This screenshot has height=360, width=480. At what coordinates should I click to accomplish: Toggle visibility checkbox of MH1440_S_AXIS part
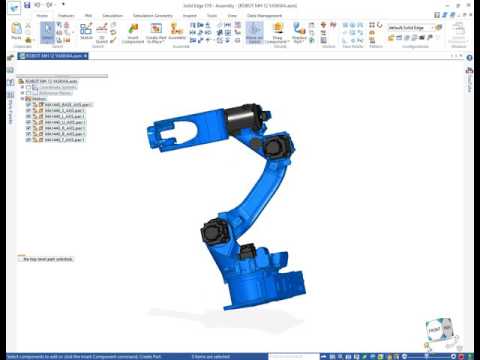coord(29,110)
